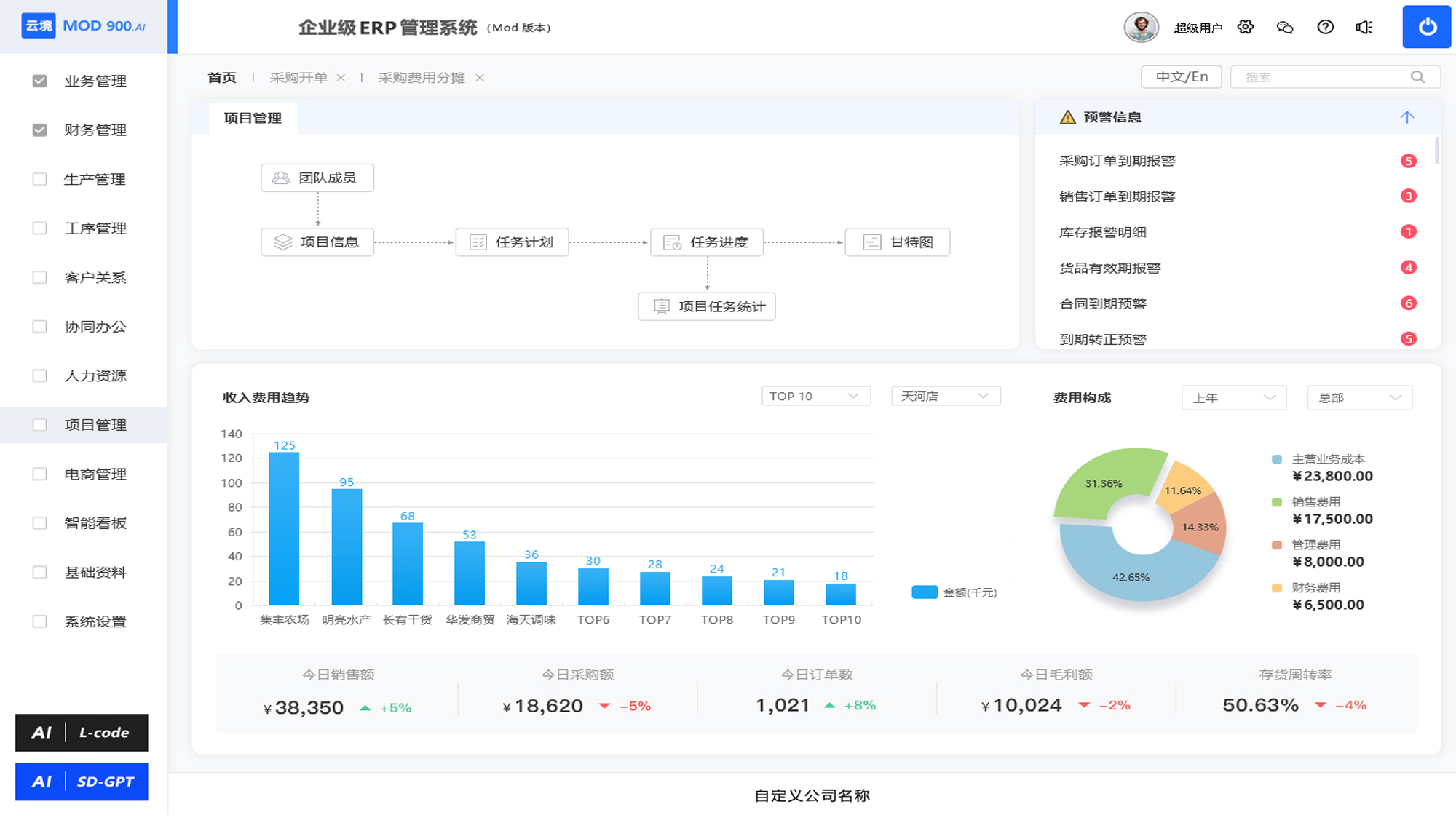Click the 金额(千元) blue legend swatch
Screen dimensions: 1456x815
click(925, 592)
